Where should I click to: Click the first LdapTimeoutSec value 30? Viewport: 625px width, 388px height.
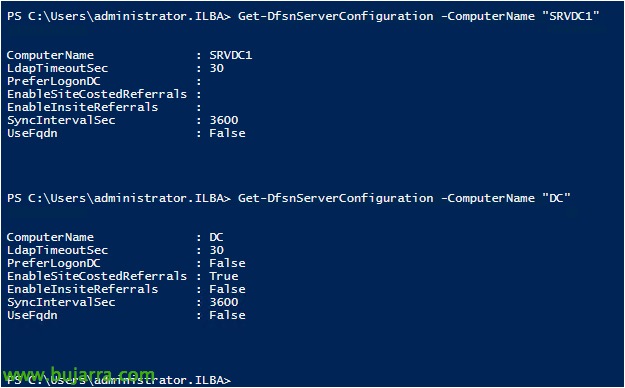click(216, 68)
